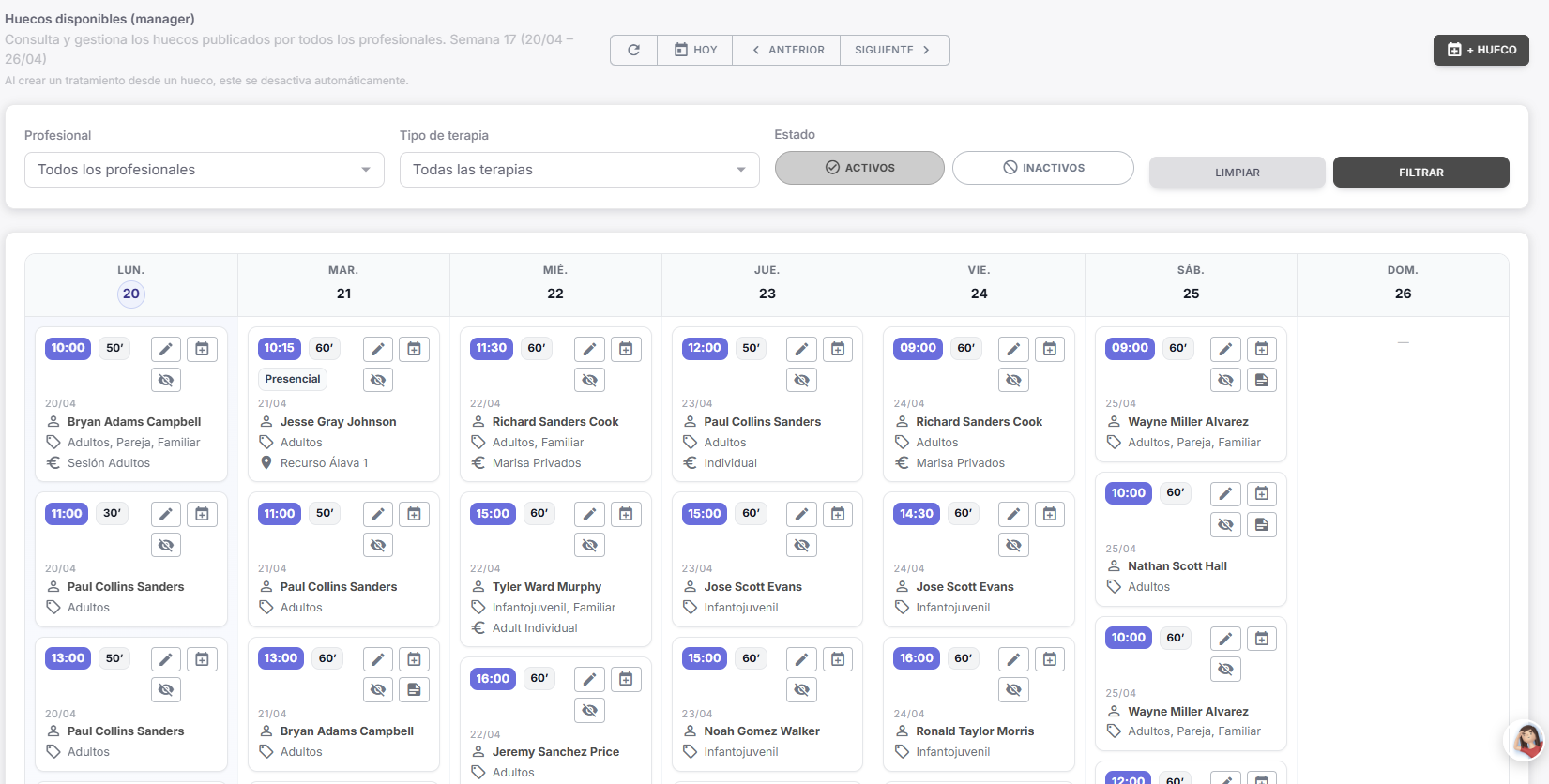Hide the Monday 11:00 Paul Collins Sanders slot
Image resolution: width=1549 pixels, height=784 pixels.
coord(166,545)
